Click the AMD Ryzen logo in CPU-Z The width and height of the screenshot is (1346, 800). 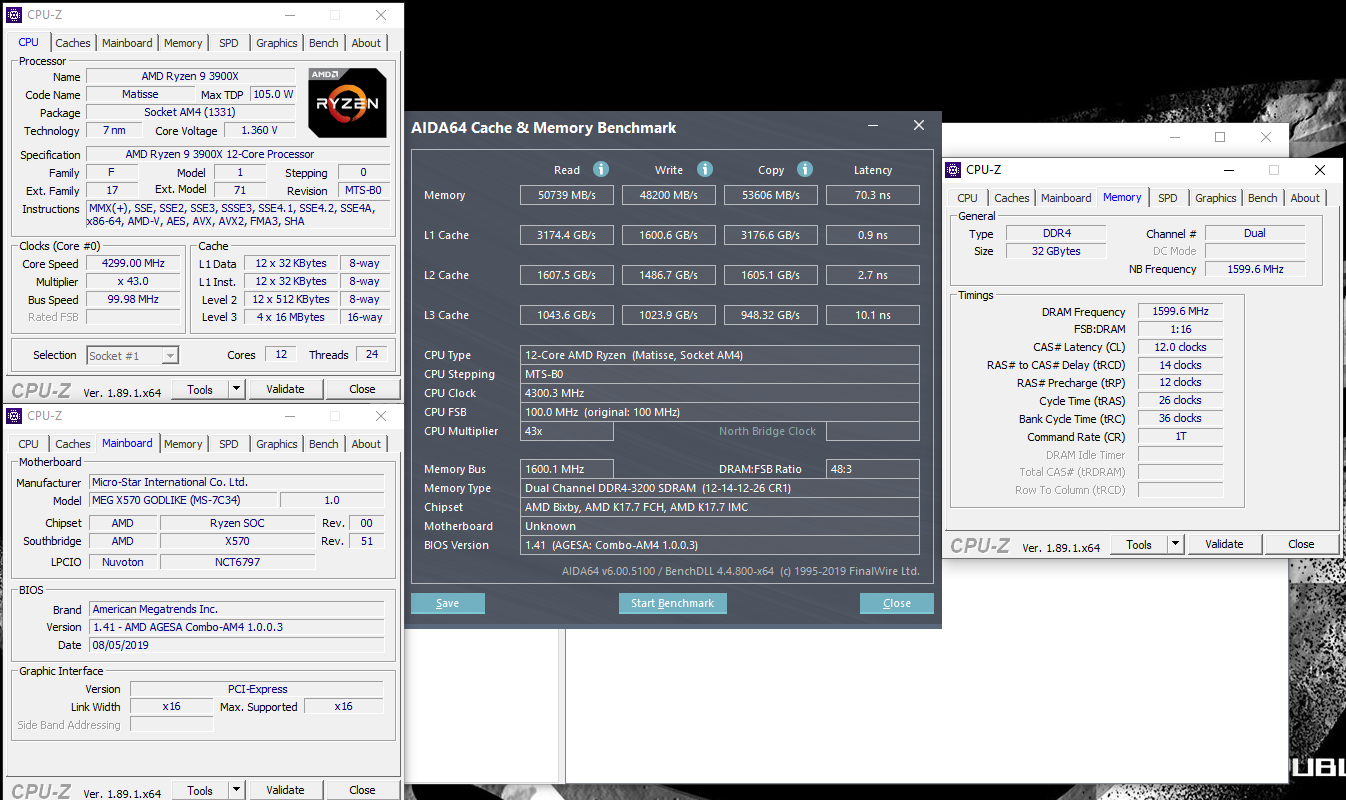(347, 102)
